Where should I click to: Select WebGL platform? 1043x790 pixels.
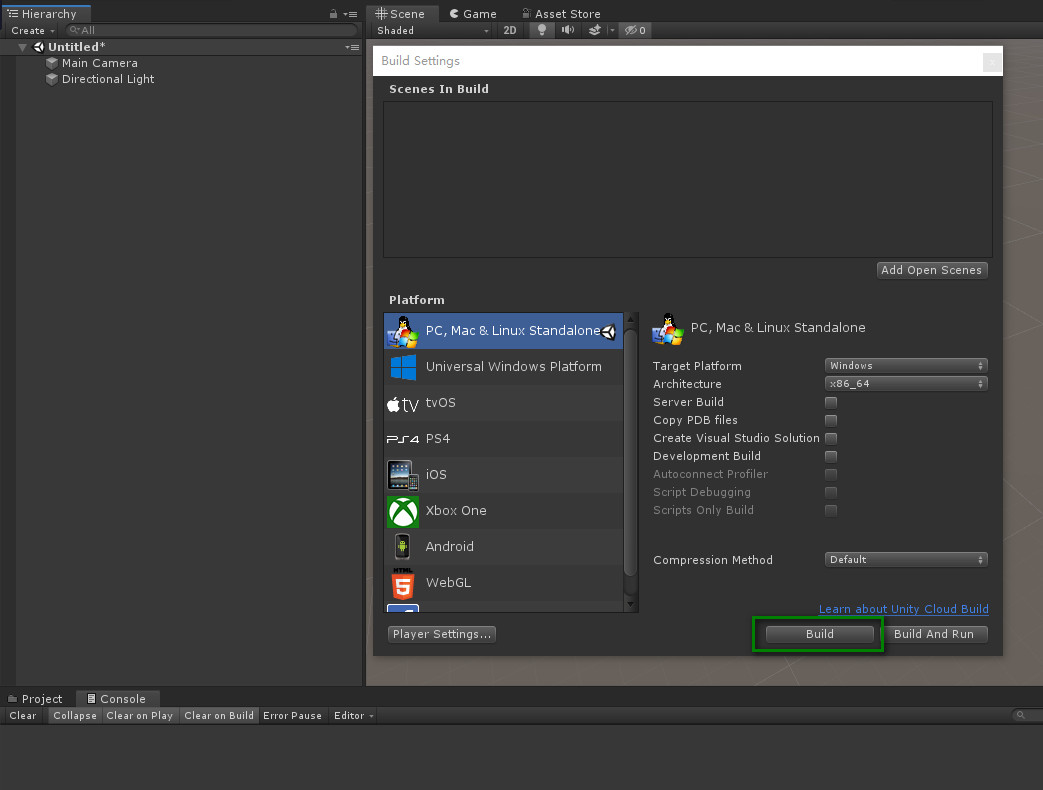click(504, 583)
